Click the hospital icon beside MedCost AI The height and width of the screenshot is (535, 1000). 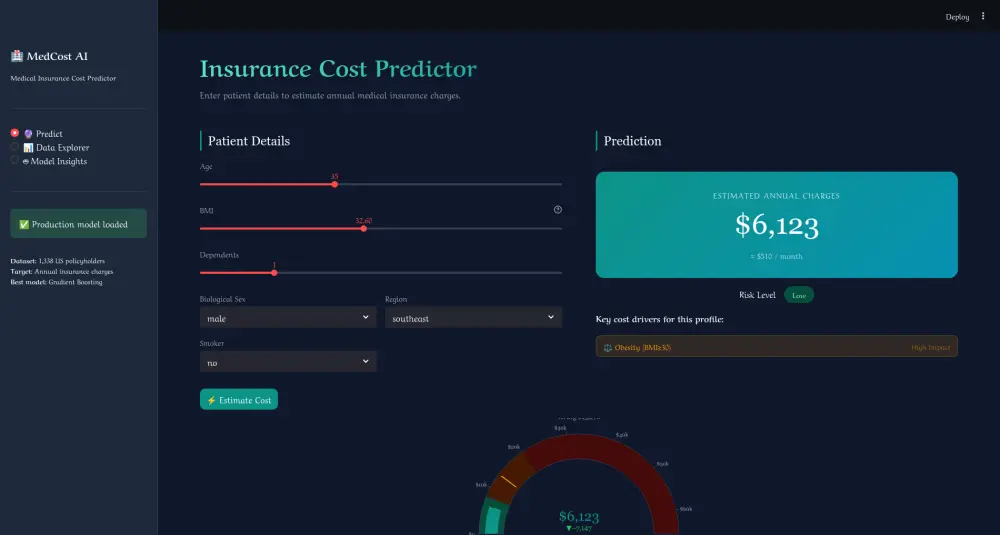tap(17, 56)
